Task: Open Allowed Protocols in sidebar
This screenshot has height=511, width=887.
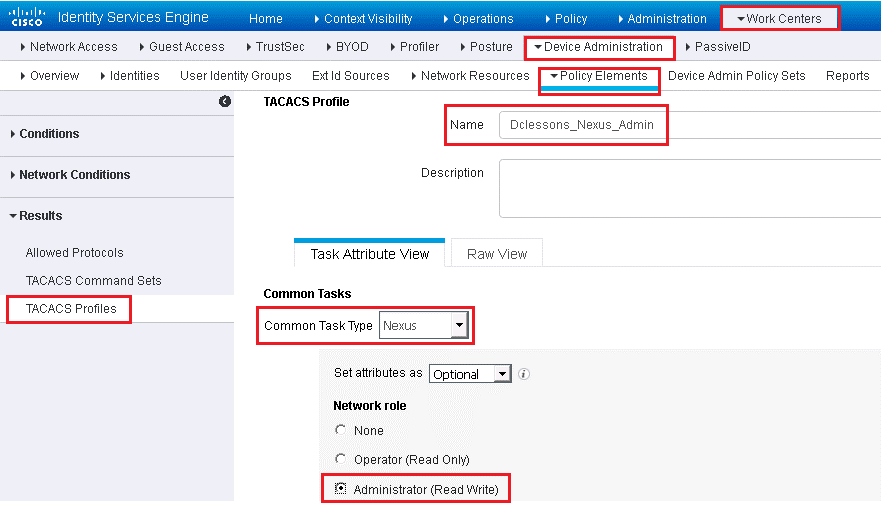Action: point(74,253)
